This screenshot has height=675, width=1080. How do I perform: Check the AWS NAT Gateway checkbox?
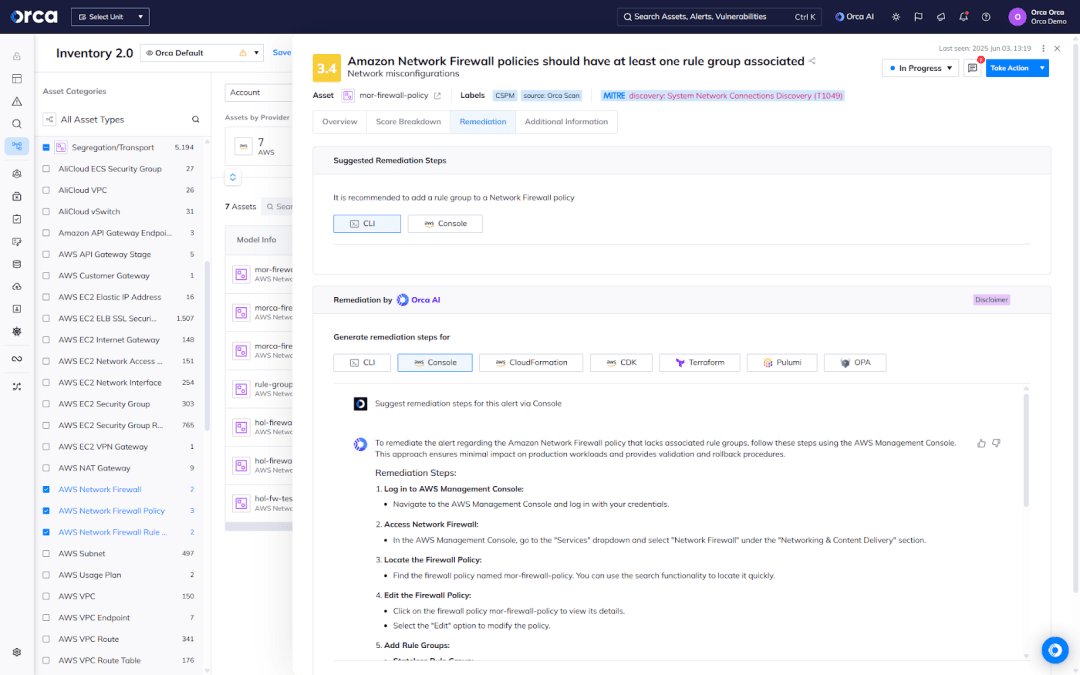click(x=46, y=468)
